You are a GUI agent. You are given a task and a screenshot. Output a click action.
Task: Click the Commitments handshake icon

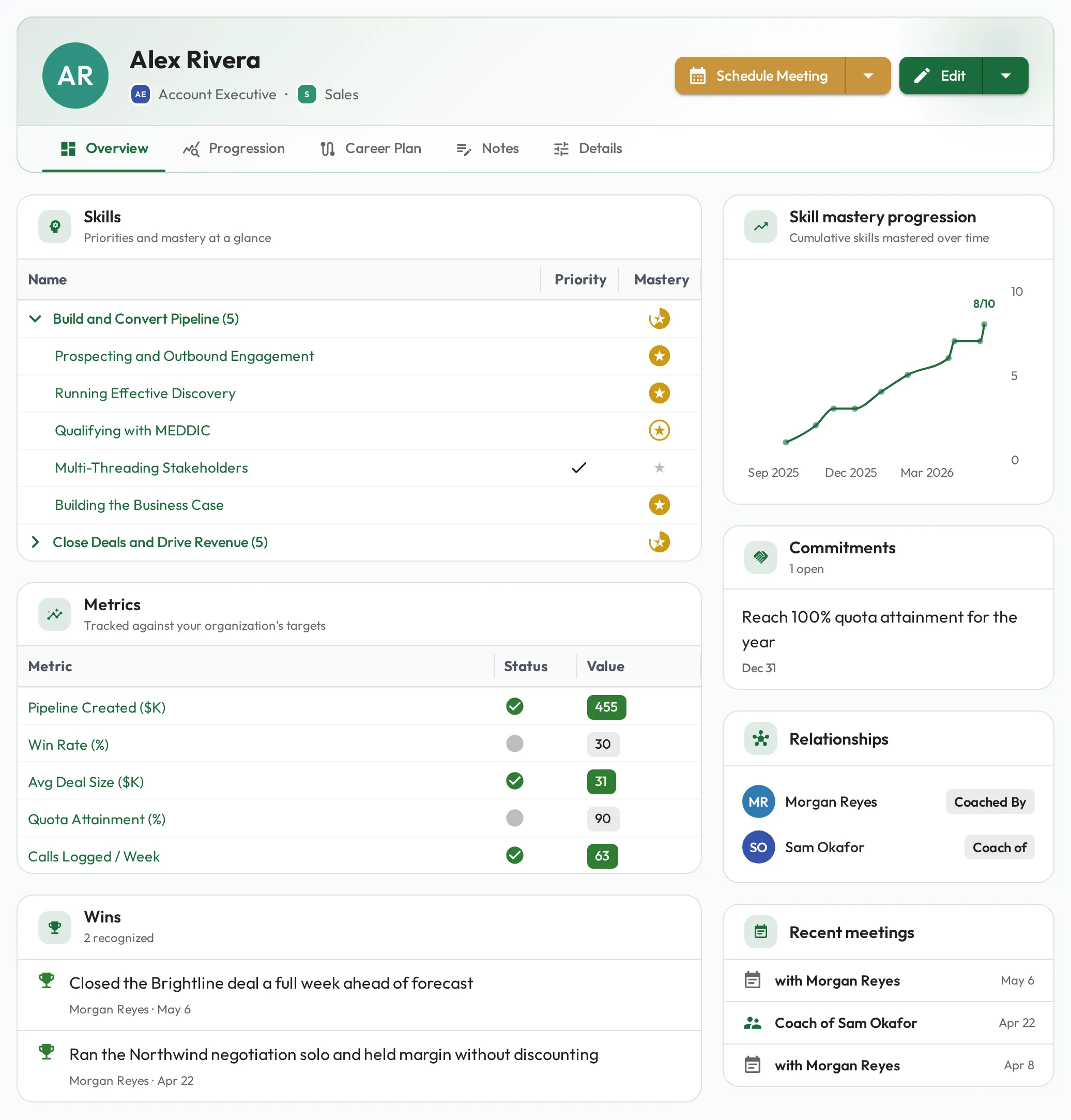pos(760,557)
